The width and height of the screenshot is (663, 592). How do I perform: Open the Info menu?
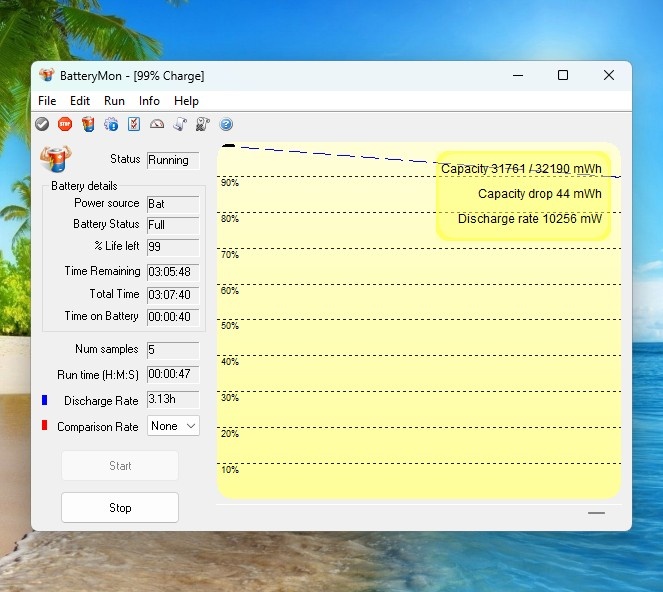[149, 101]
